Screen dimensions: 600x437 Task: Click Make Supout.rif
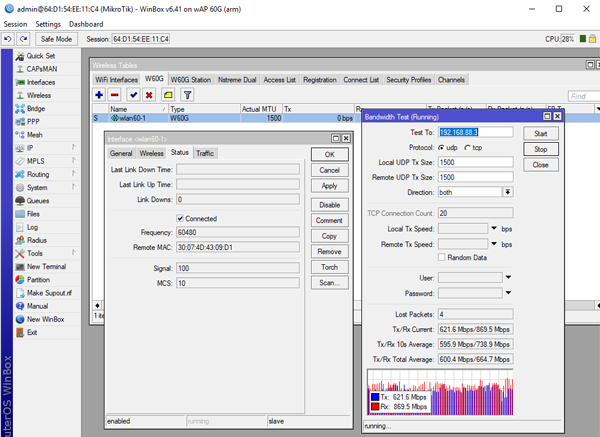tap(49, 293)
